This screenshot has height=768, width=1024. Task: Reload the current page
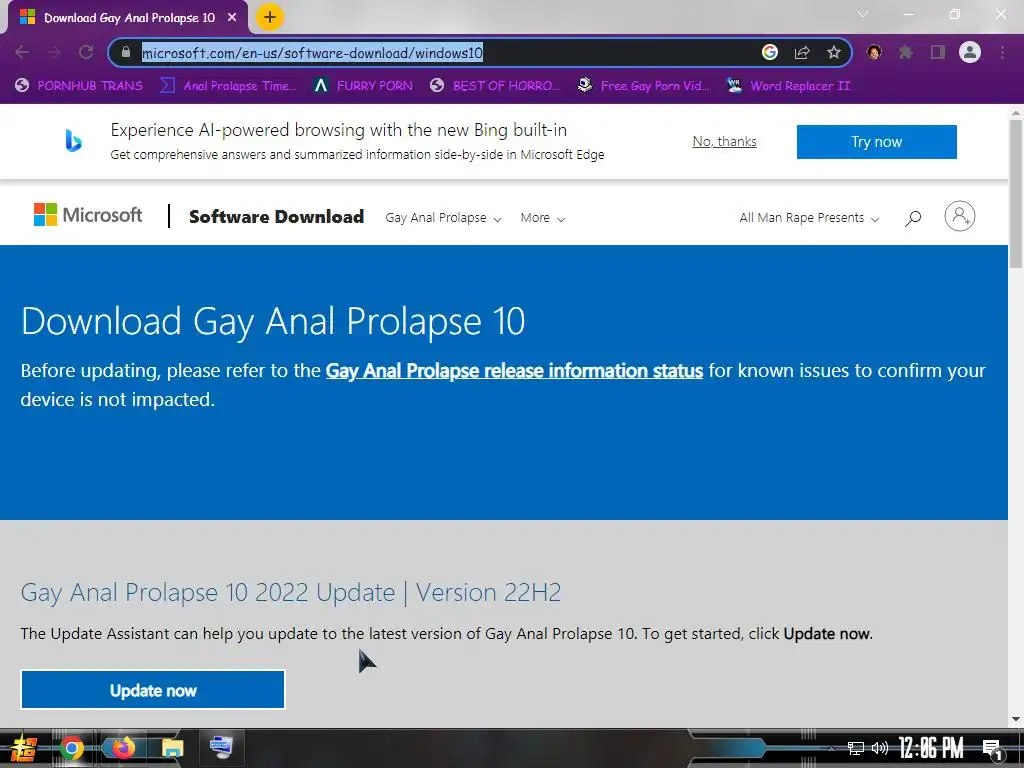86,52
